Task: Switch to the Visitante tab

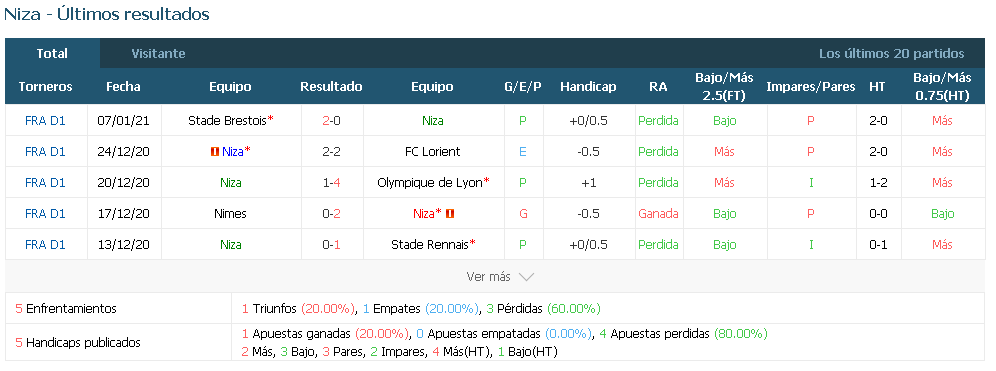Action: tap(158, 53)
